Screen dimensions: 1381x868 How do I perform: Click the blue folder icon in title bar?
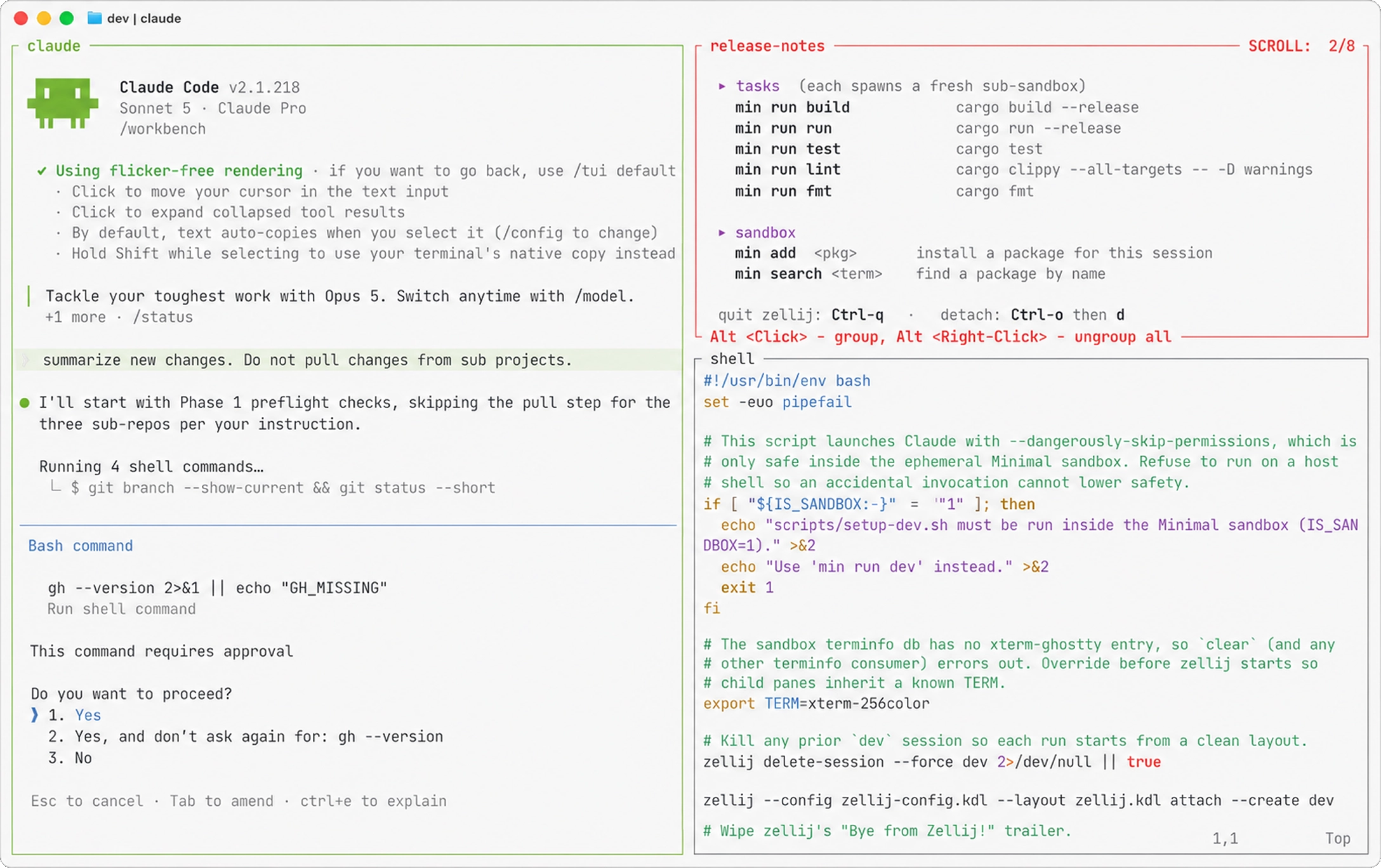point(94,18)
